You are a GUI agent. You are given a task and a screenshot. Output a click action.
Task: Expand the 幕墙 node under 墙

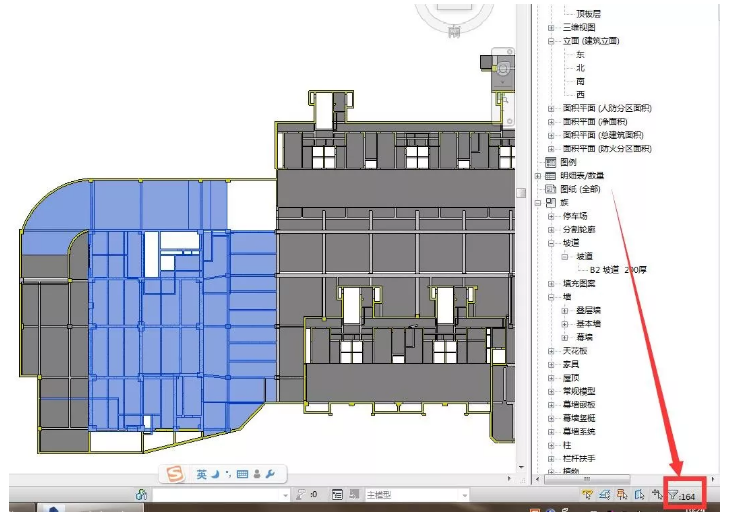(565, 338)
